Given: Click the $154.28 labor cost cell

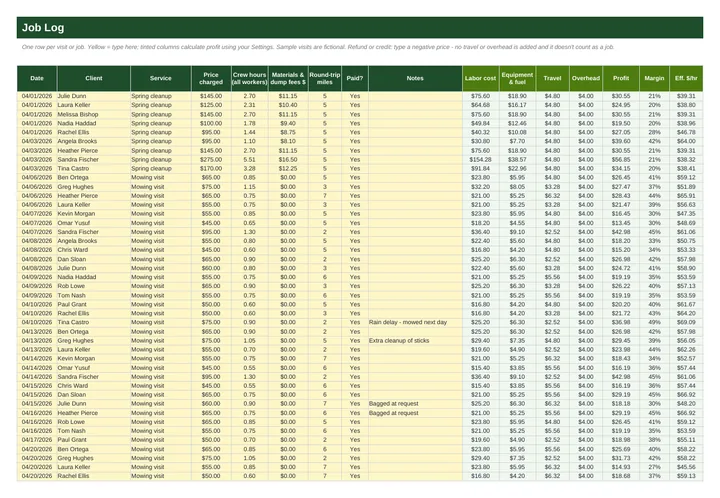Looking at the screenshot, I should click(480, 160).
